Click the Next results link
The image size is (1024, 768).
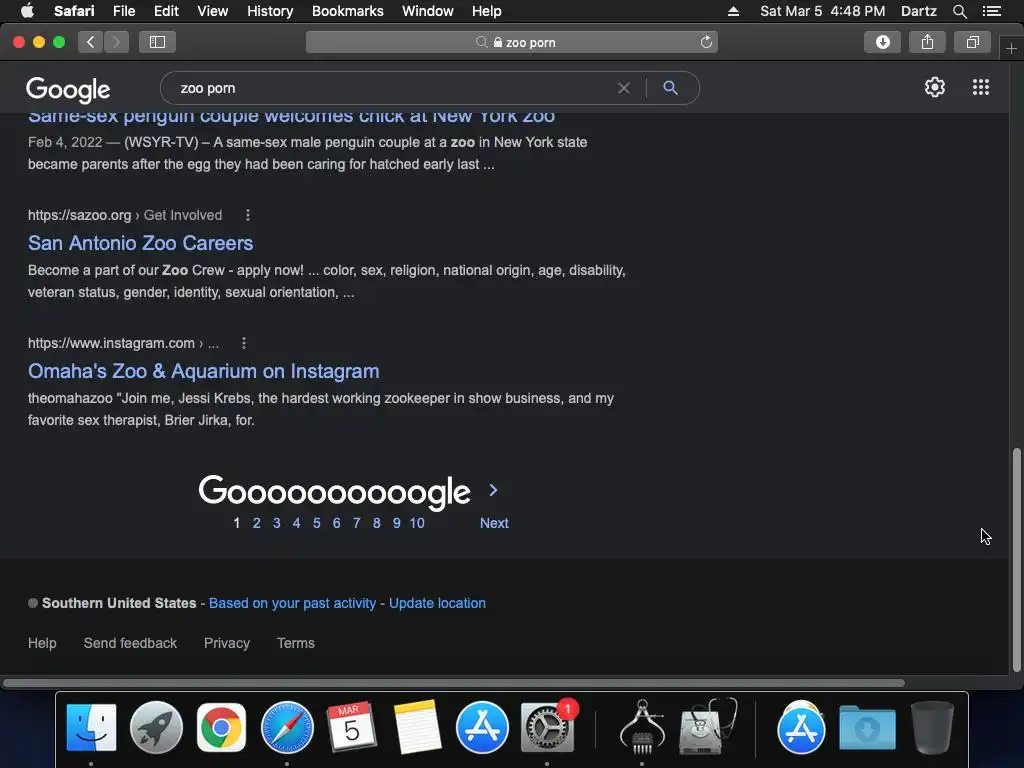point(494,523)
